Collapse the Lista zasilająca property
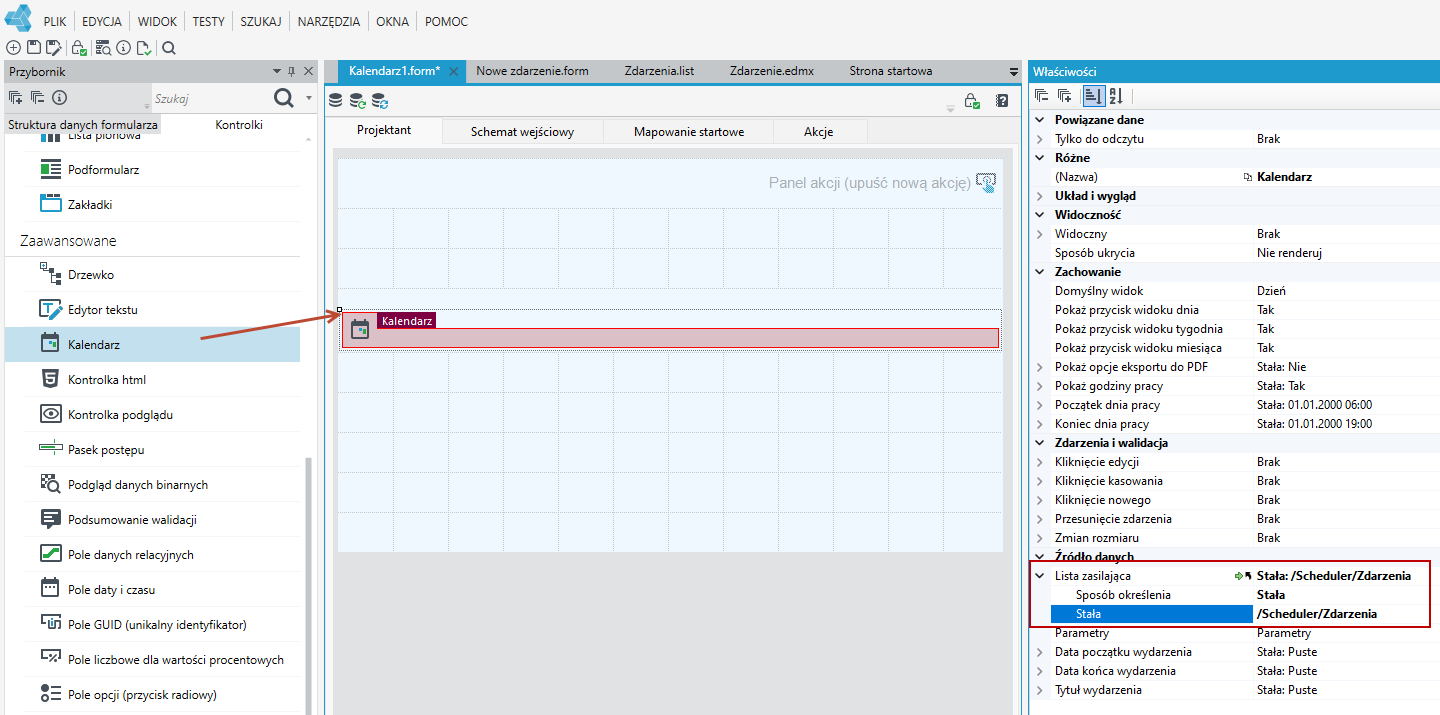Viewport: 1440px width, 715px height. [1040, 576]
